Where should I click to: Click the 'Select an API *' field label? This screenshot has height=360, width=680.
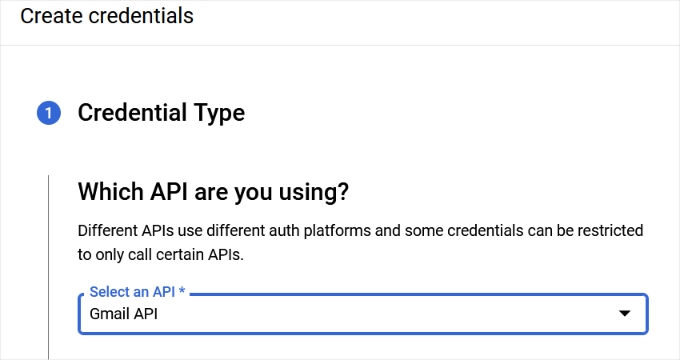137,292
